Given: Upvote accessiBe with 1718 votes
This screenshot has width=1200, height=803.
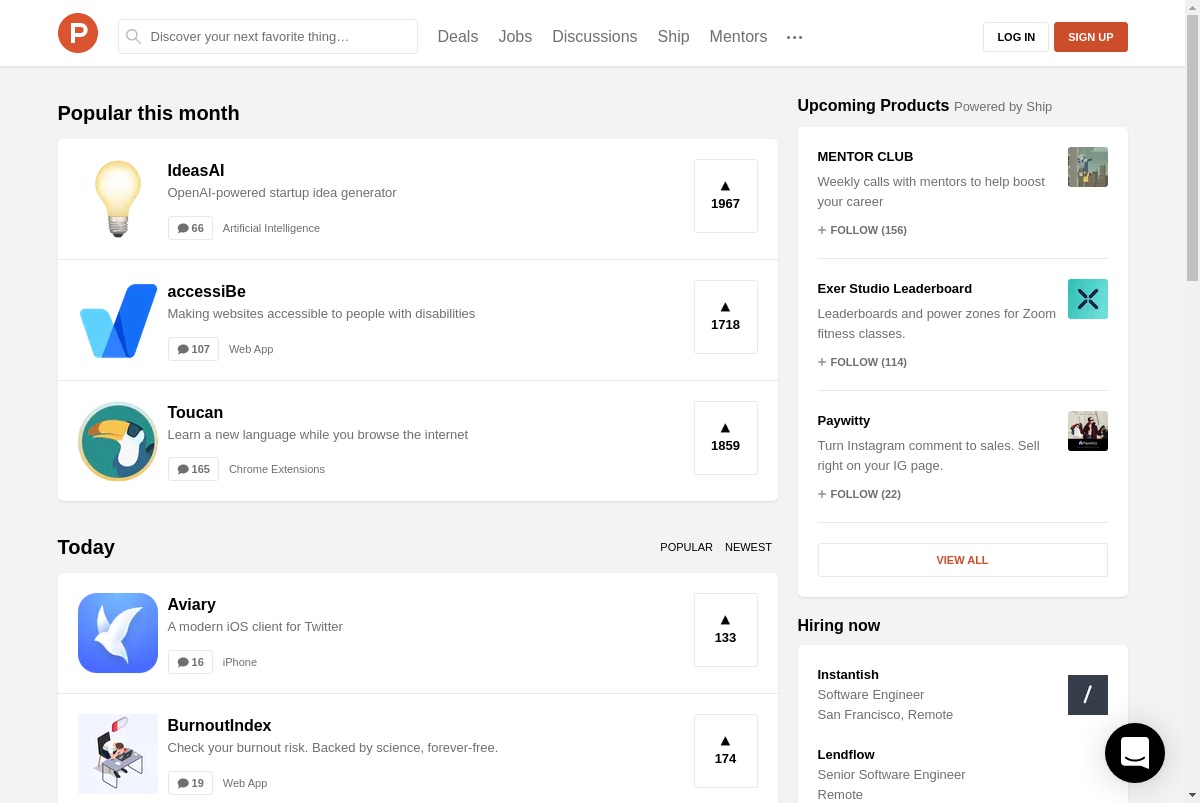Looking at the screenshot, I should [x=726, y=317].
